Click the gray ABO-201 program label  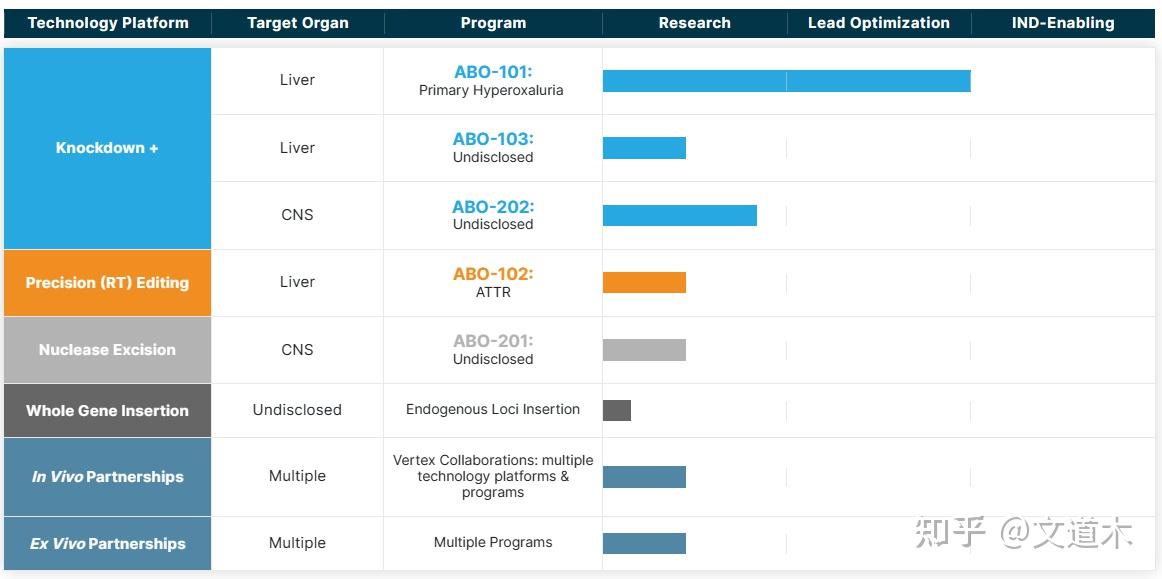coord(493,342)
